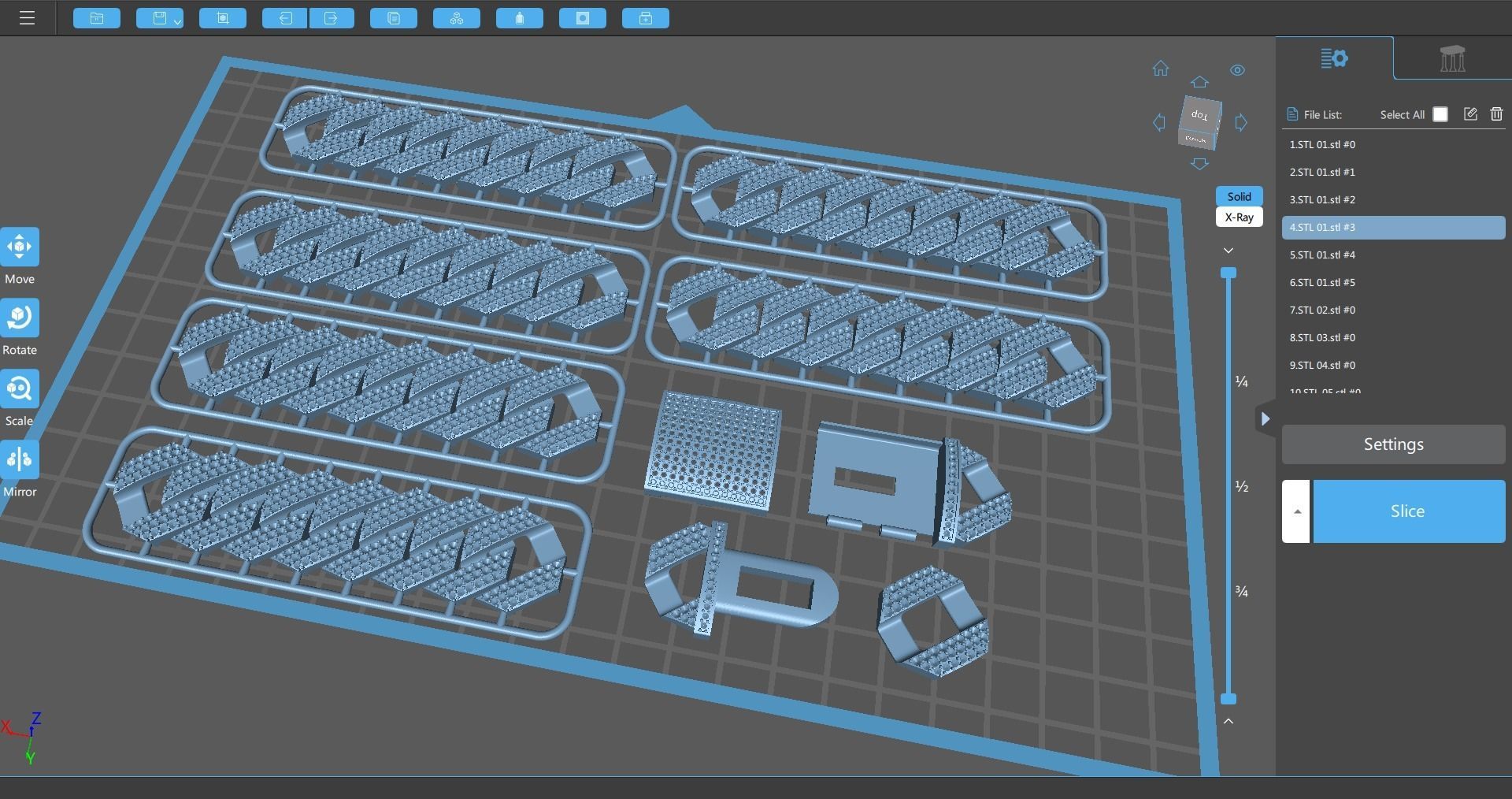Click the open file folder icon
Image resolution: width=1512 pixels, height=799 pixels.
point(97,18)
